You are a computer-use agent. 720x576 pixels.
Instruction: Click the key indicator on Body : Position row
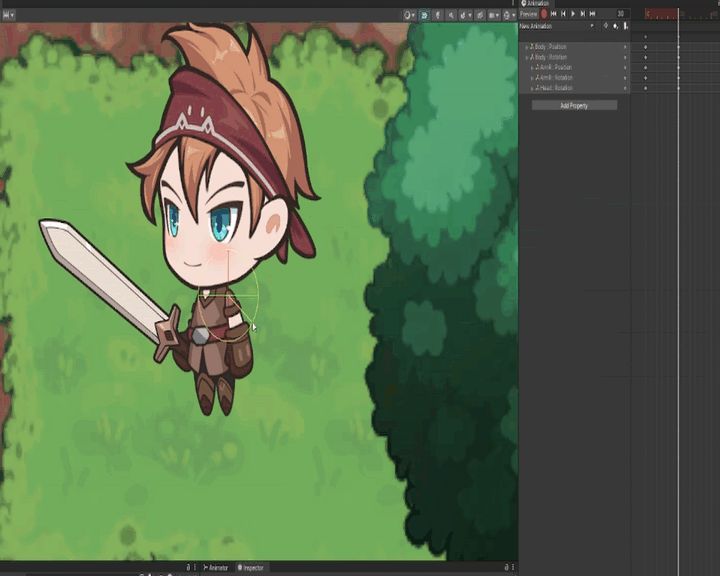tap(625, 47)
